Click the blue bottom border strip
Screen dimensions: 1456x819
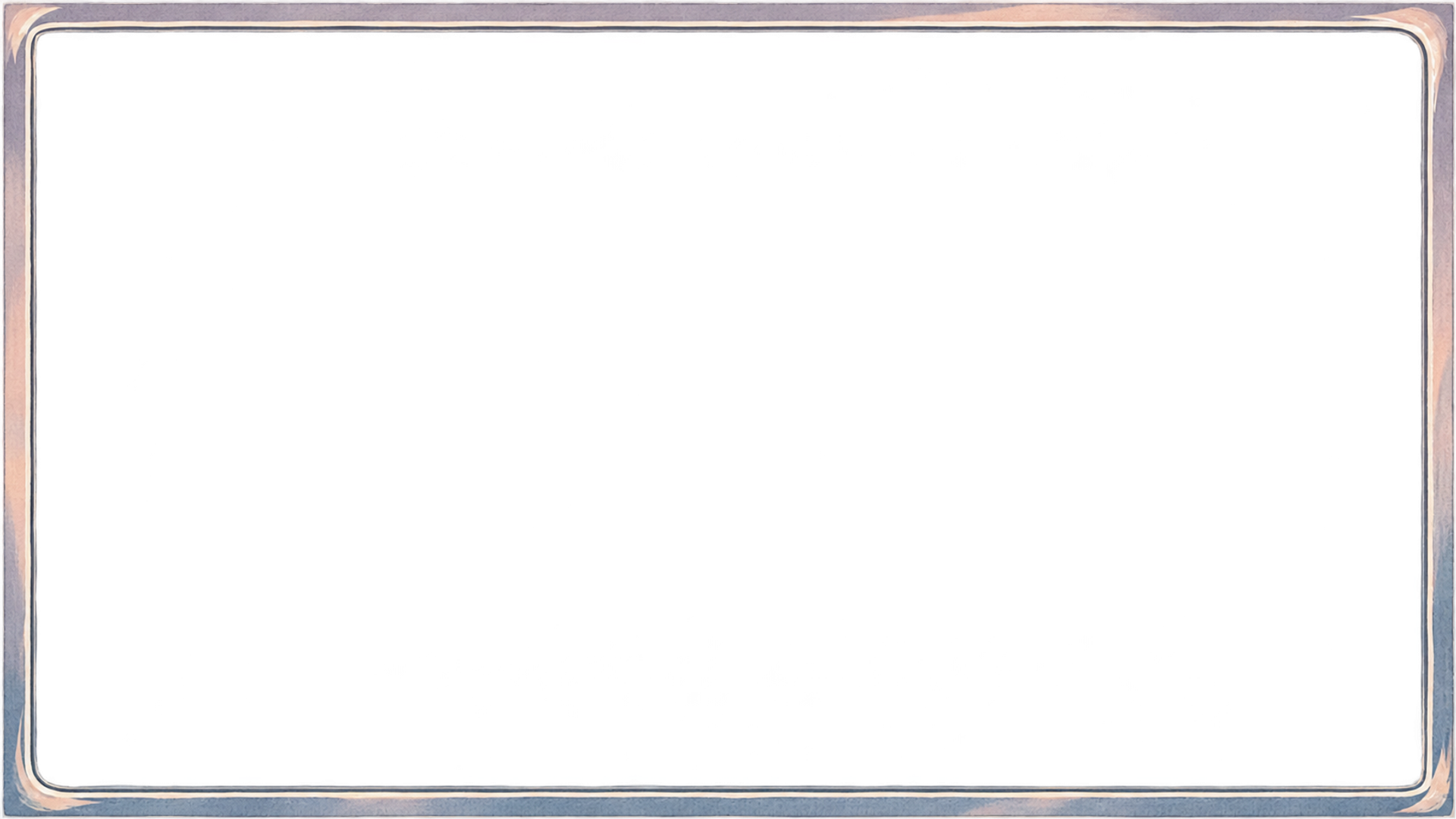pos(728,805)
